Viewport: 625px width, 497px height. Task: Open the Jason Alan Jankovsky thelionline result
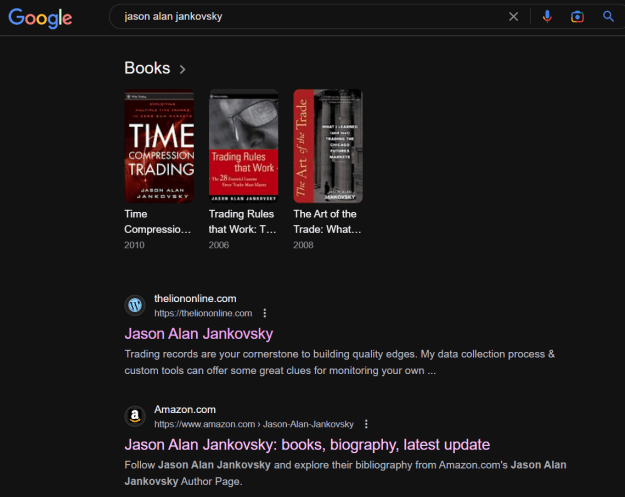[199, 334]
